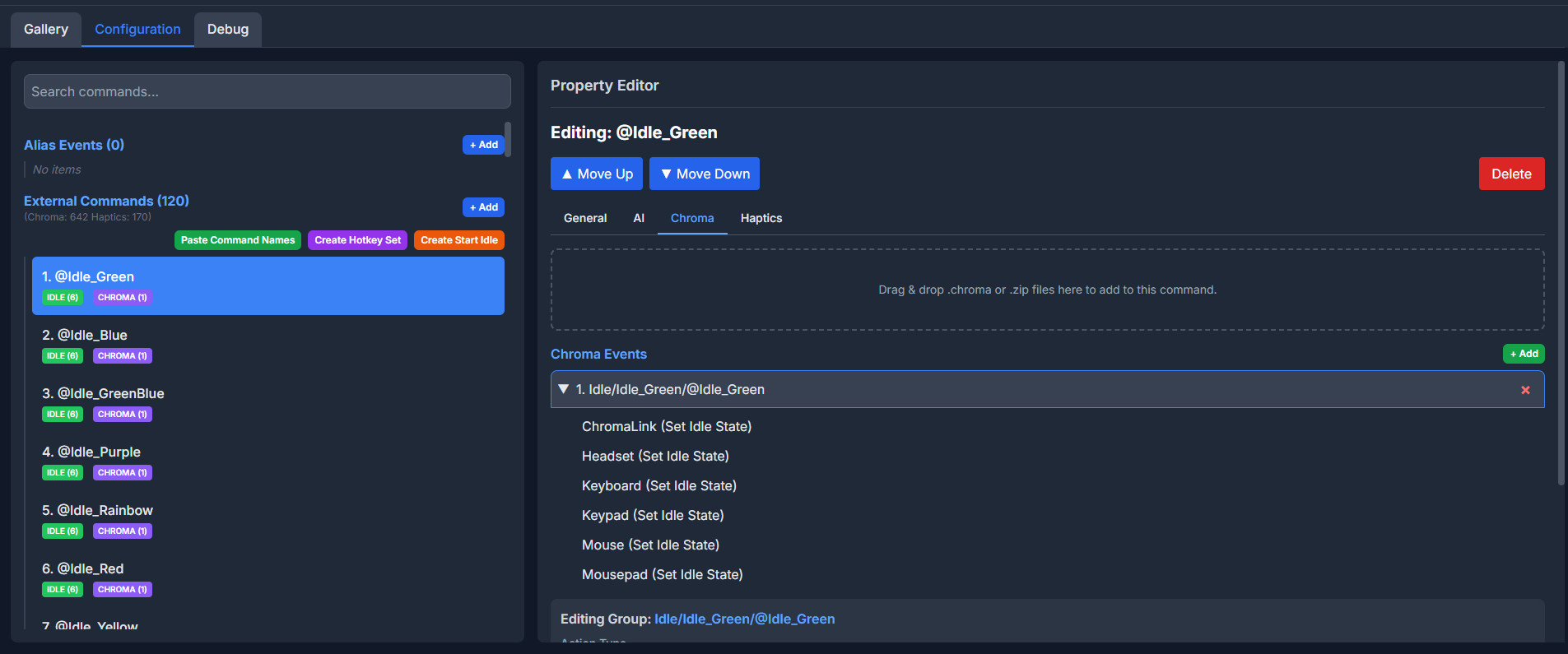Switch to the Gallery tab
The image size is (1568, 654).
tap(46, 30)
